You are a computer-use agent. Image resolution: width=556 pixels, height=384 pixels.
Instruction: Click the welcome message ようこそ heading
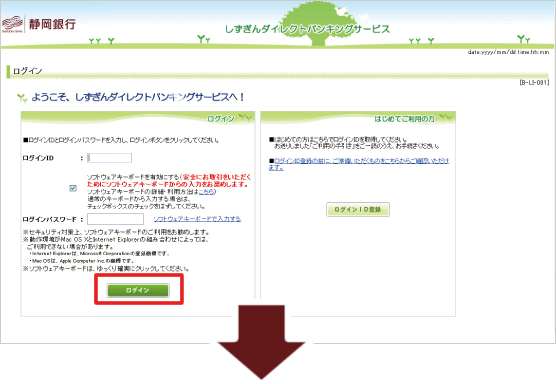(138, 97)
